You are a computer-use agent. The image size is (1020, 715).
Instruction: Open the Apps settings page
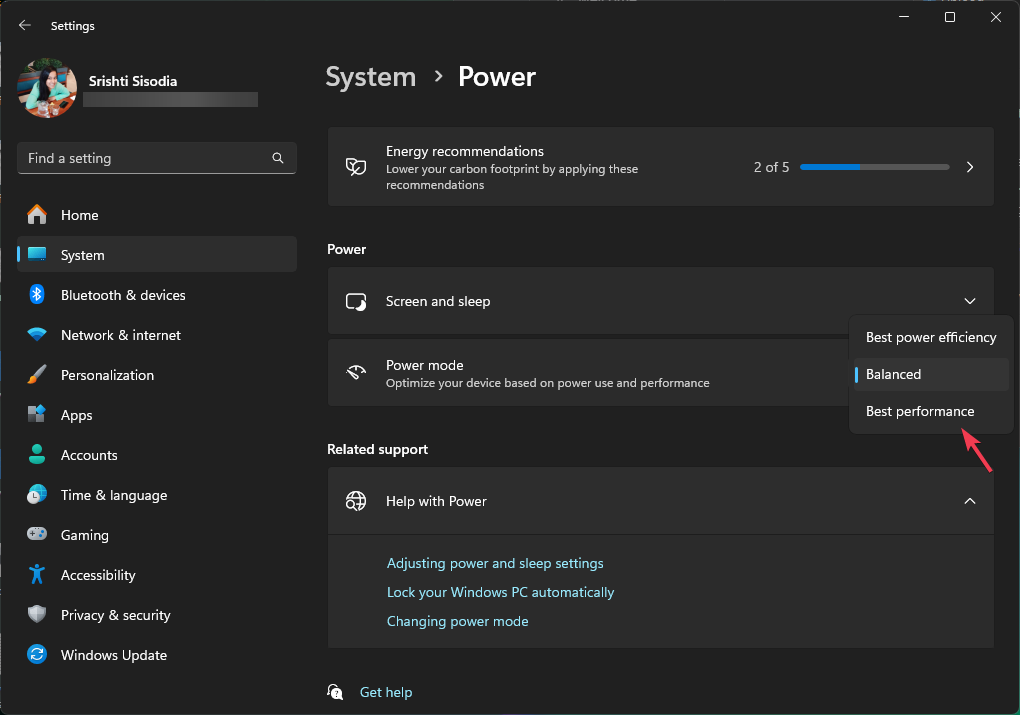pos(77,415)
